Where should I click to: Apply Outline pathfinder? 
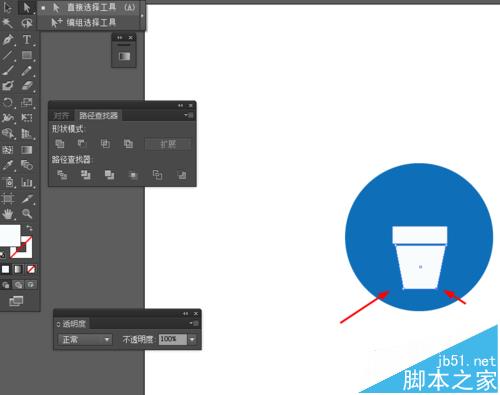click(157, 175)
